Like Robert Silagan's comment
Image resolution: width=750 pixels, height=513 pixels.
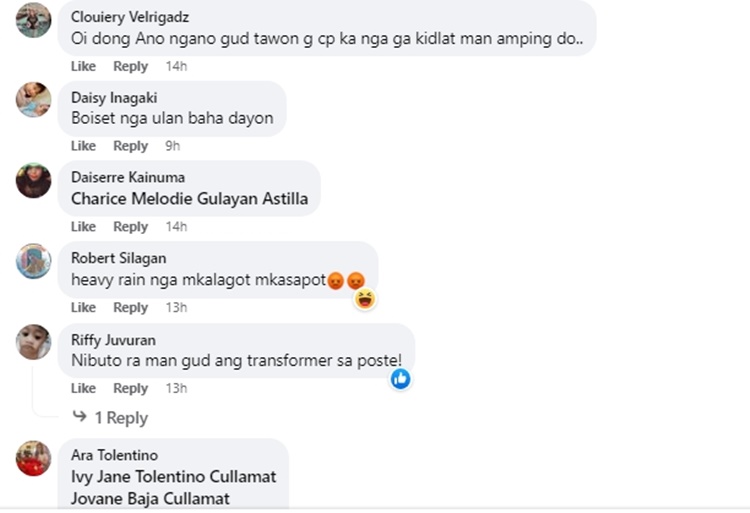click(83, 307)
